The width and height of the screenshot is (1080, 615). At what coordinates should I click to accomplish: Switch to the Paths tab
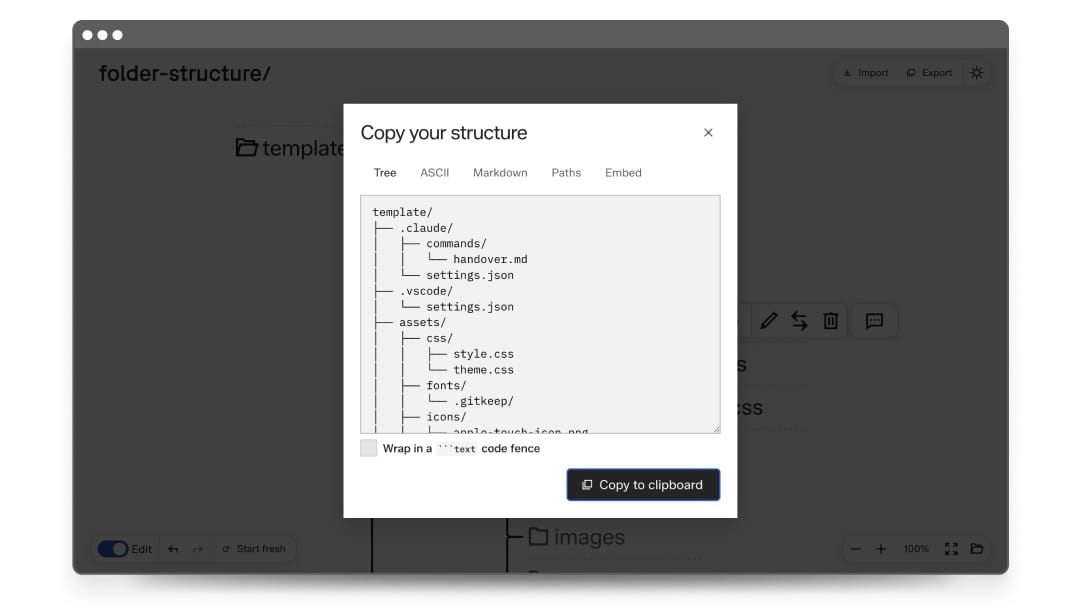pyautogui.click(x=565, y=173)
